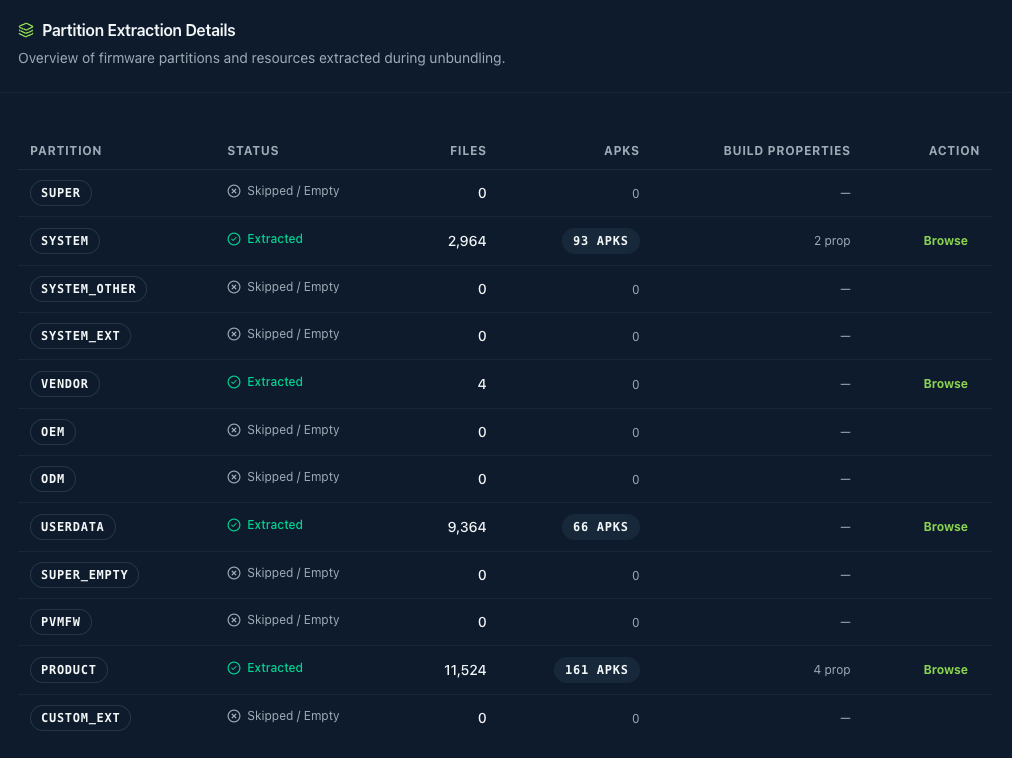Browse the USERDATA partition
This screenshot has width=1012, height=758.
click(x=946, y=527)
